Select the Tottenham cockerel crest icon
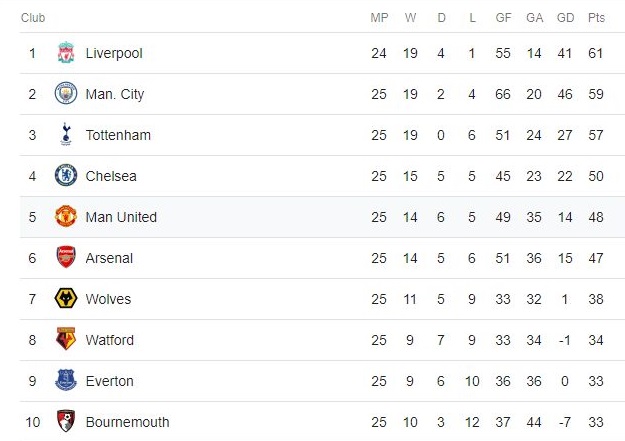Screen dimensions: 625x441 pyautogui.click(x=66, y=135)
